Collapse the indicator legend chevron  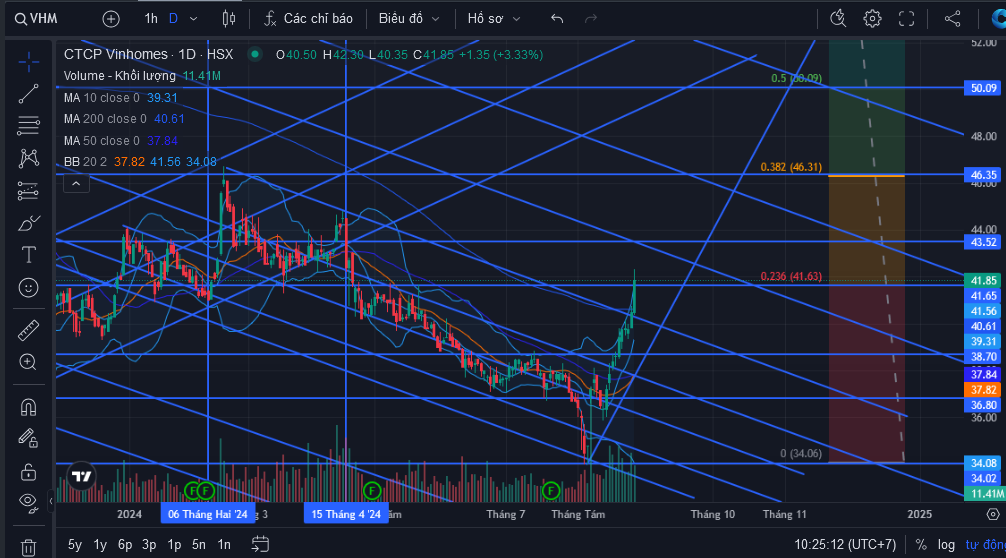click(x=76, y=184)
